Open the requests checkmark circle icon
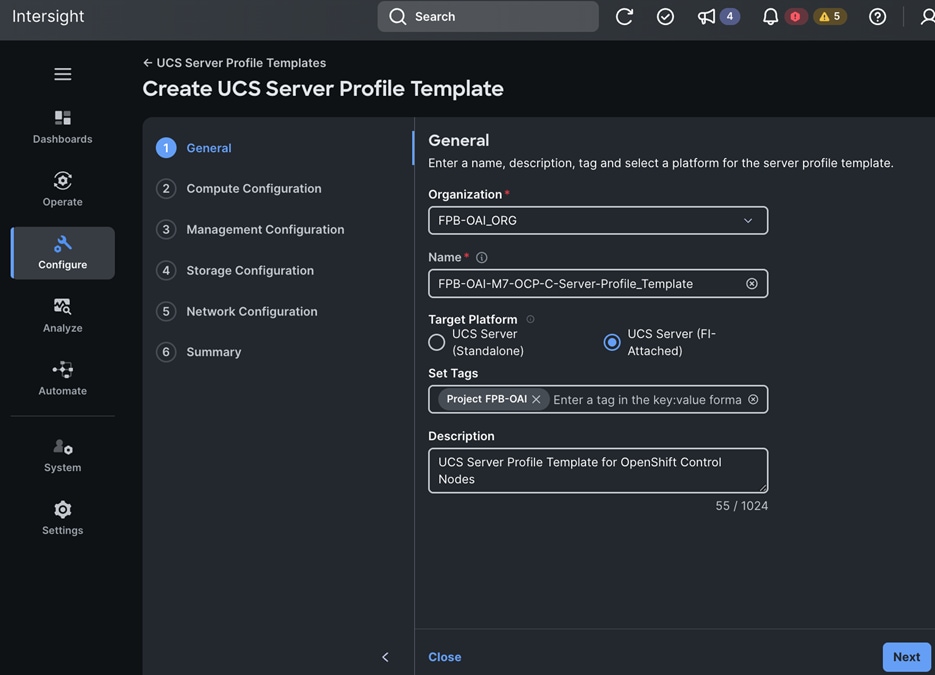935x675 pixels. 665,16
